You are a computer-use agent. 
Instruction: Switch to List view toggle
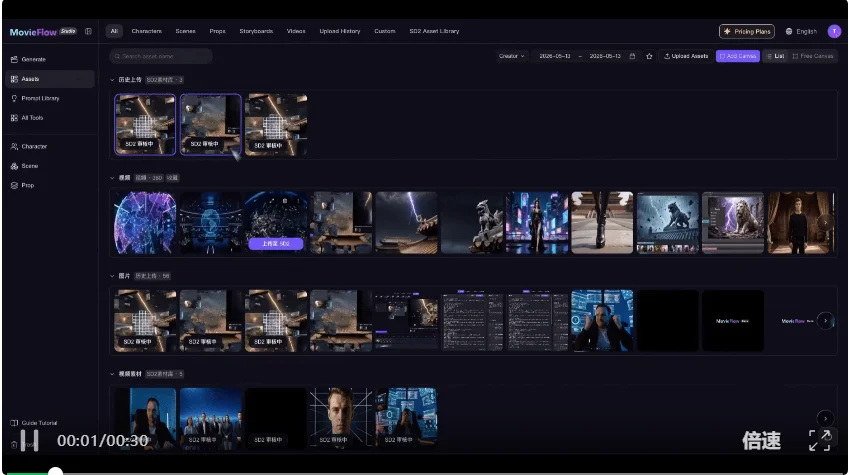point(775,56)
